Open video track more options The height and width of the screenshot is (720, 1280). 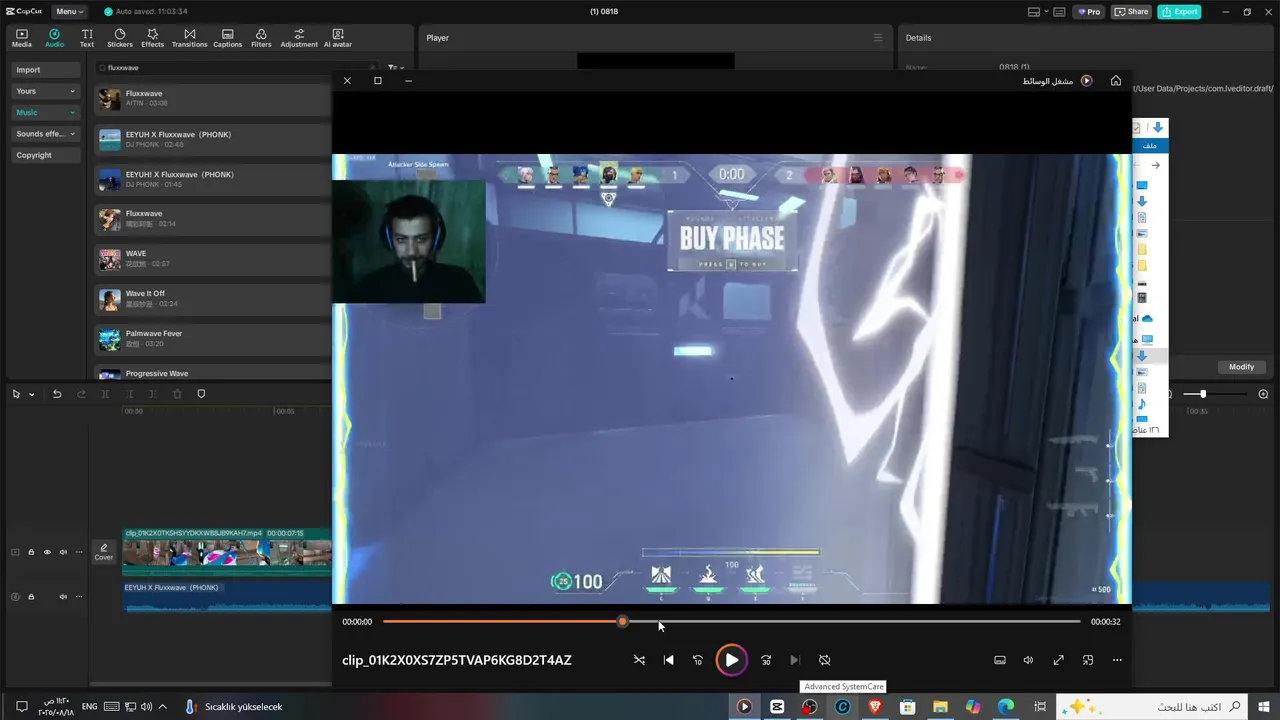(79, 552)
